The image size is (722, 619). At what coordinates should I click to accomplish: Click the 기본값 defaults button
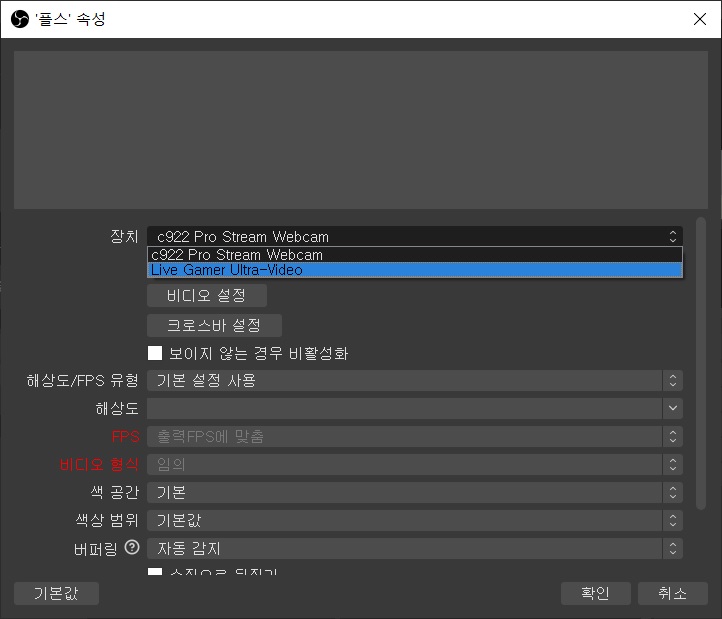(56, 593)
